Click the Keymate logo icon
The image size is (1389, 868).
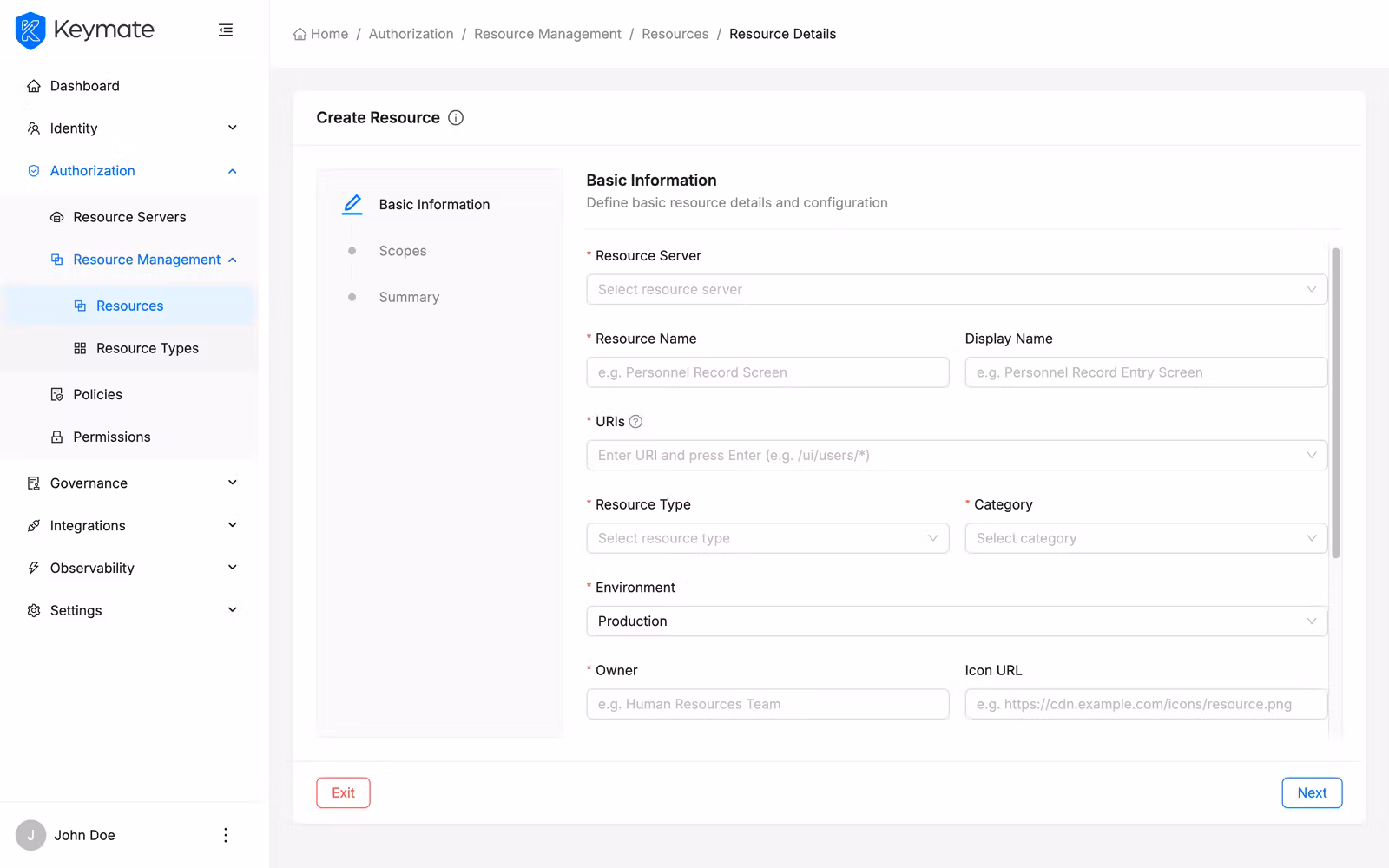[x=30, y=30]
